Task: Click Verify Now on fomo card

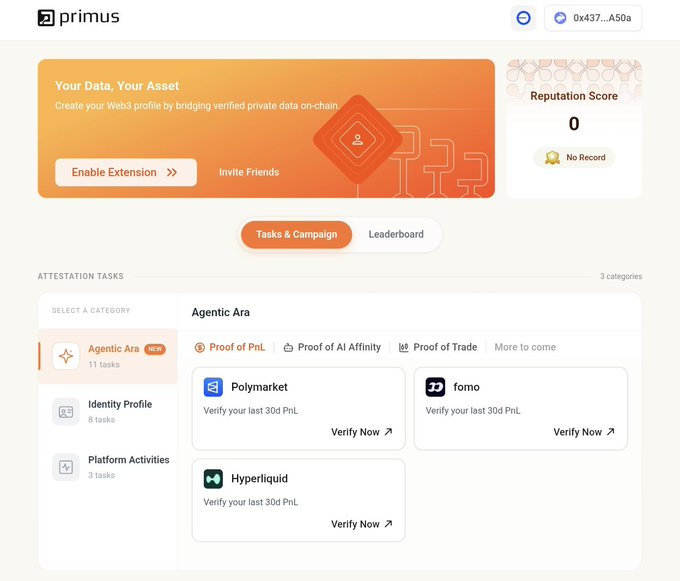Action: point(584,432)
